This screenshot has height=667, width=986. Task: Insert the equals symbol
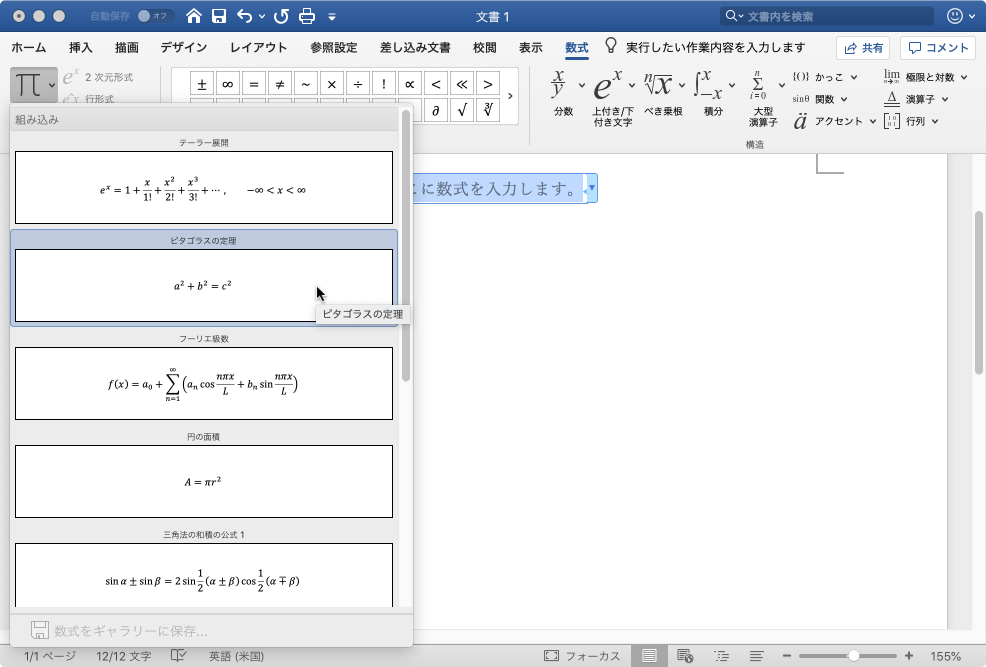coord(254,84)
